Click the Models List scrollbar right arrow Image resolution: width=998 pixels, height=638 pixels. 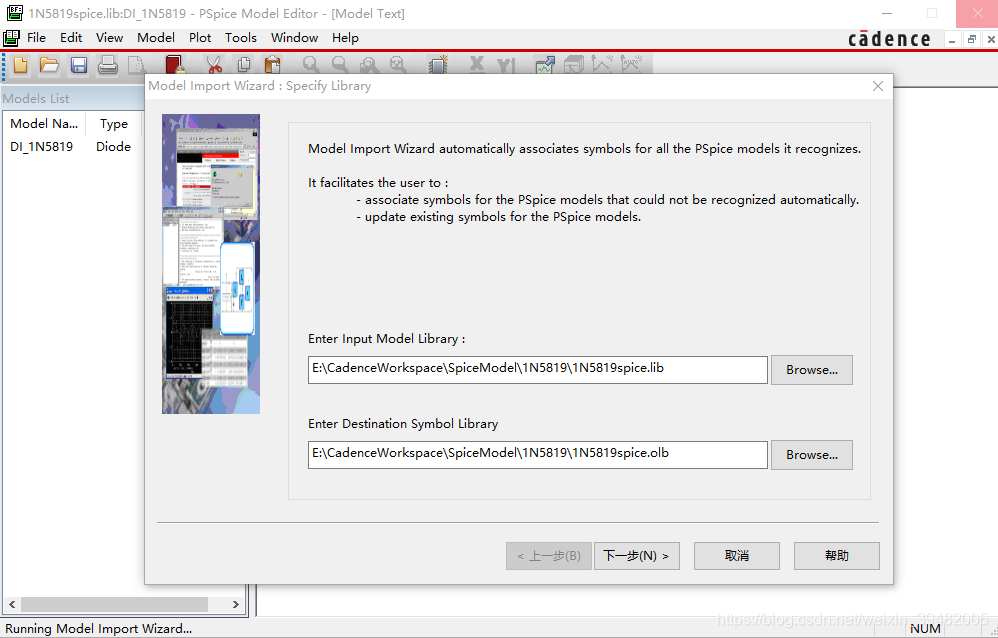[x=235, y=604]
